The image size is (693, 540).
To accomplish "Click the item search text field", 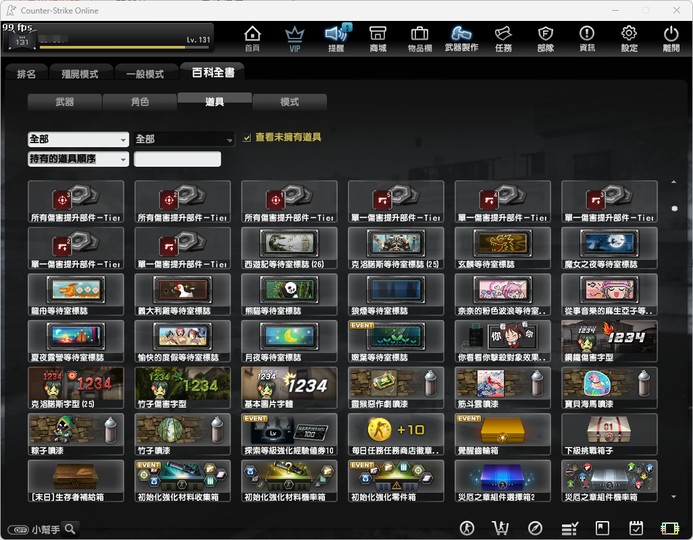I will click(x=177, y=159).
